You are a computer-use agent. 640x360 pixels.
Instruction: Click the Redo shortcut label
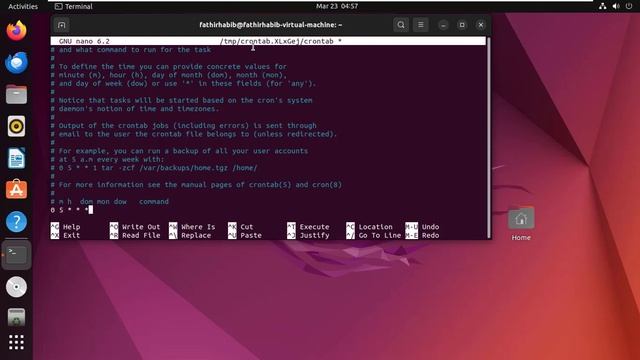[x=430, y=236]
